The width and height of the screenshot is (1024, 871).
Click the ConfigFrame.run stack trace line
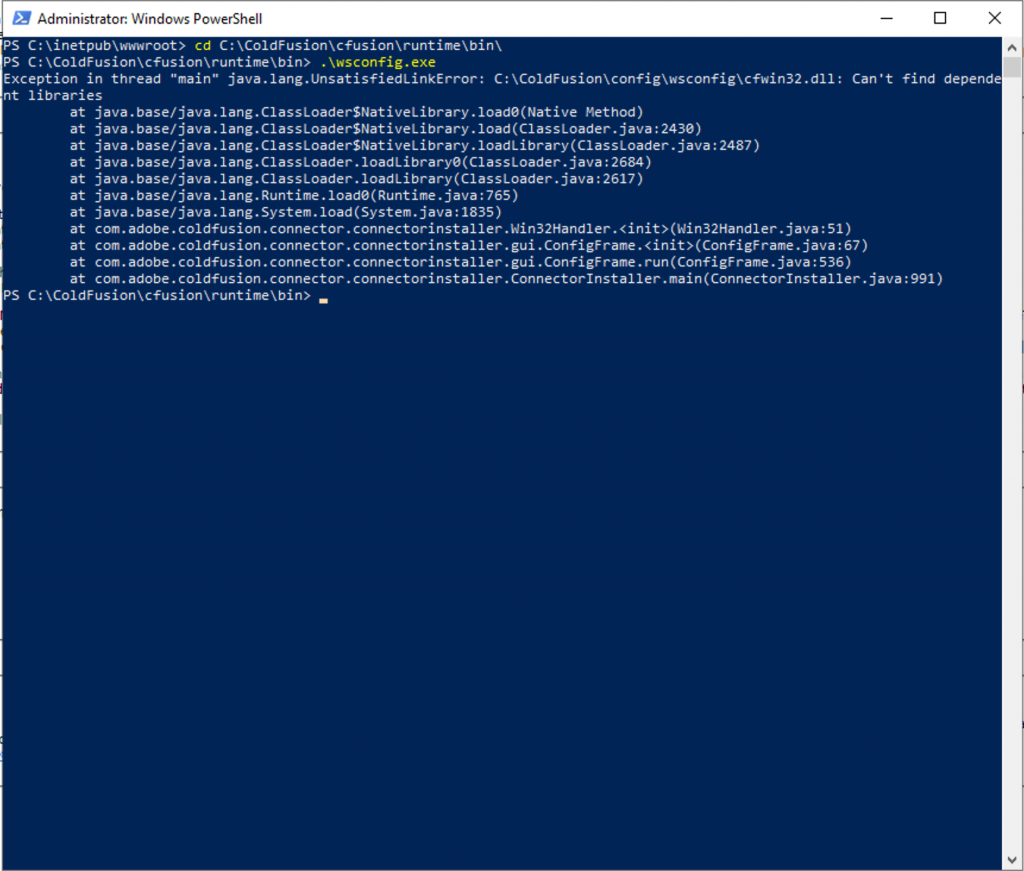click(x=460, y=262)
